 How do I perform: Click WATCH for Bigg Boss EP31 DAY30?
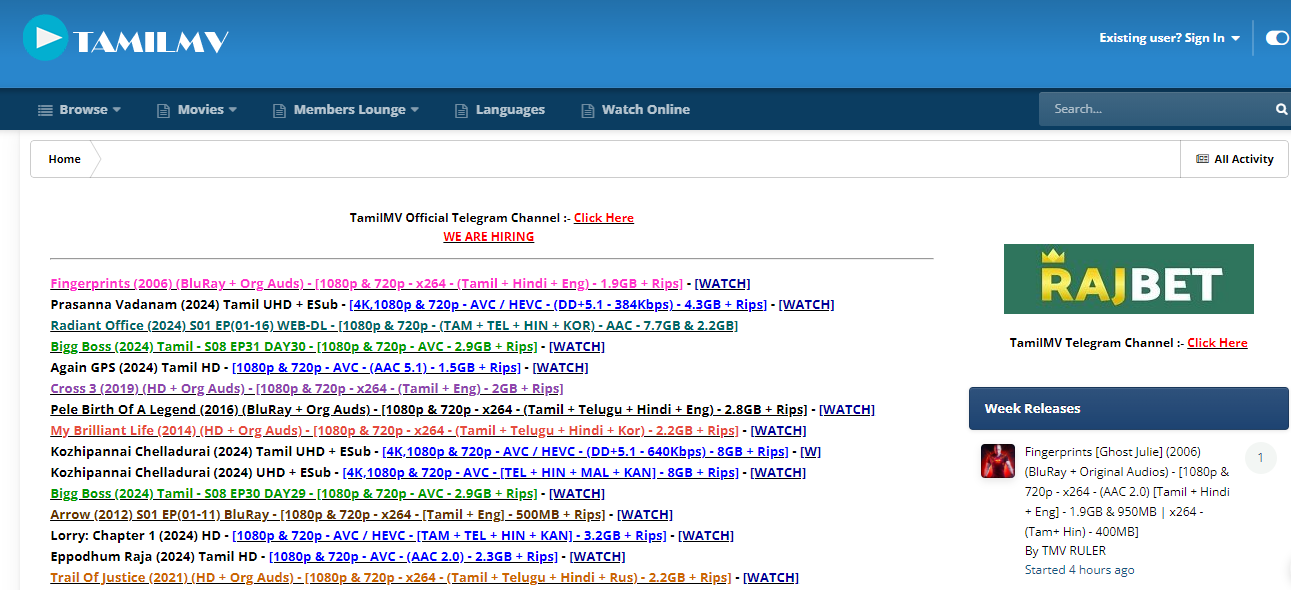(577, 347)
